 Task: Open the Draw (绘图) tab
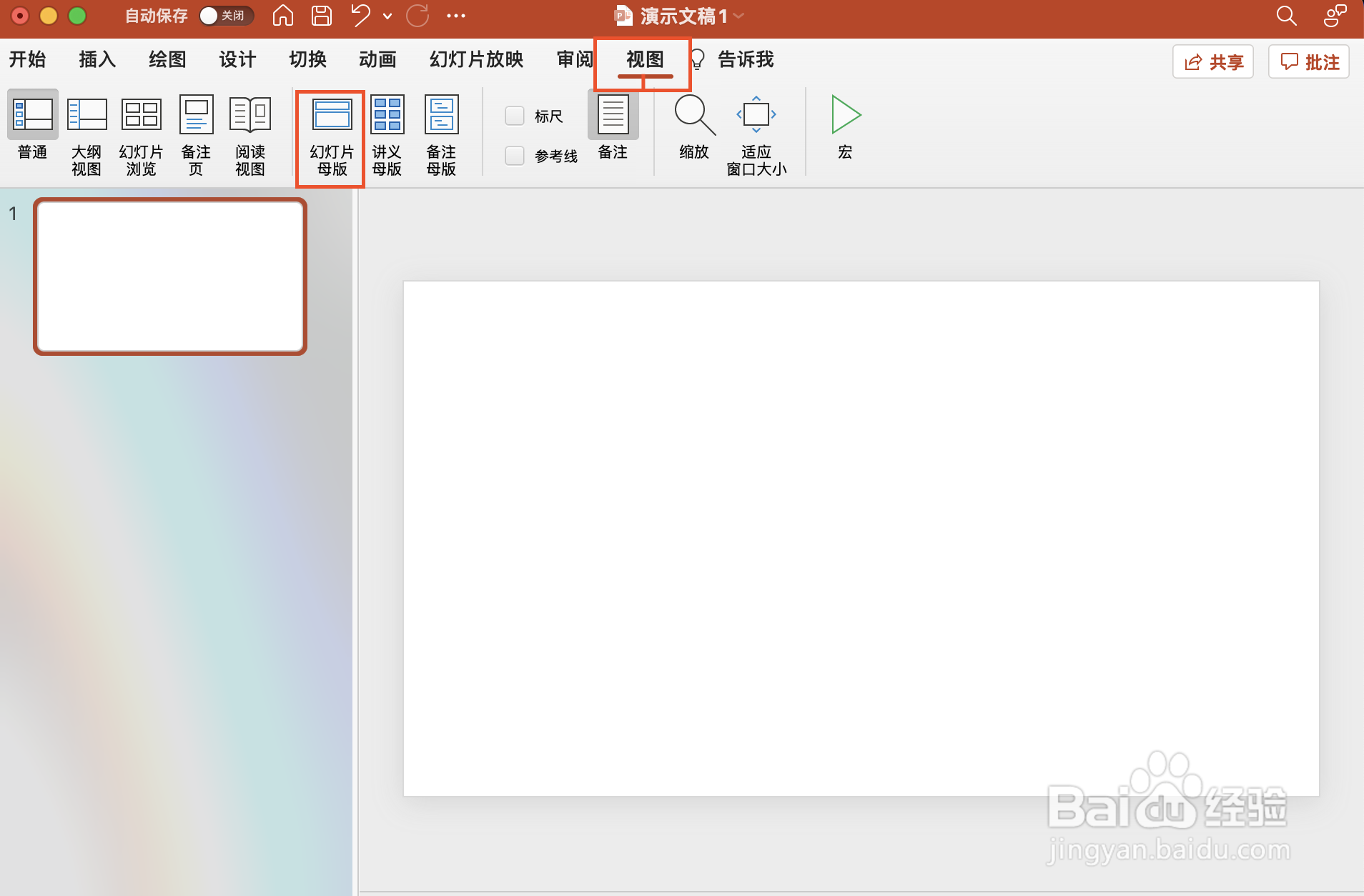167,59
